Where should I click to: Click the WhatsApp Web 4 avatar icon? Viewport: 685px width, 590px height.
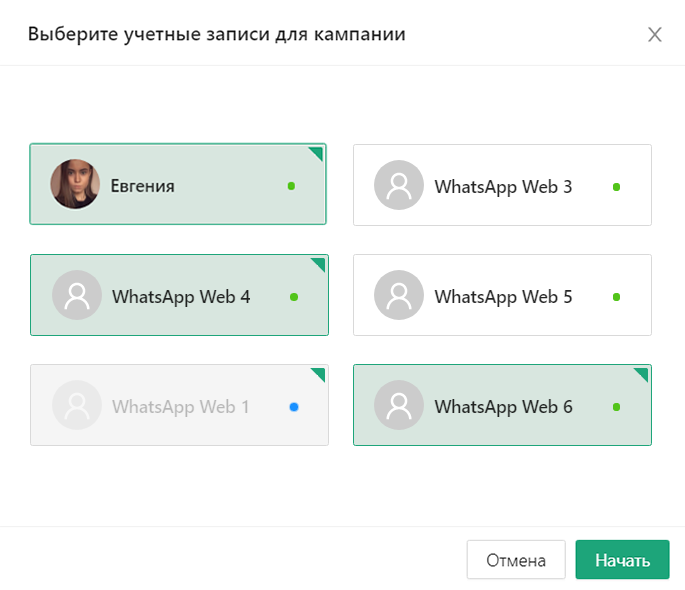pos(77,296)
